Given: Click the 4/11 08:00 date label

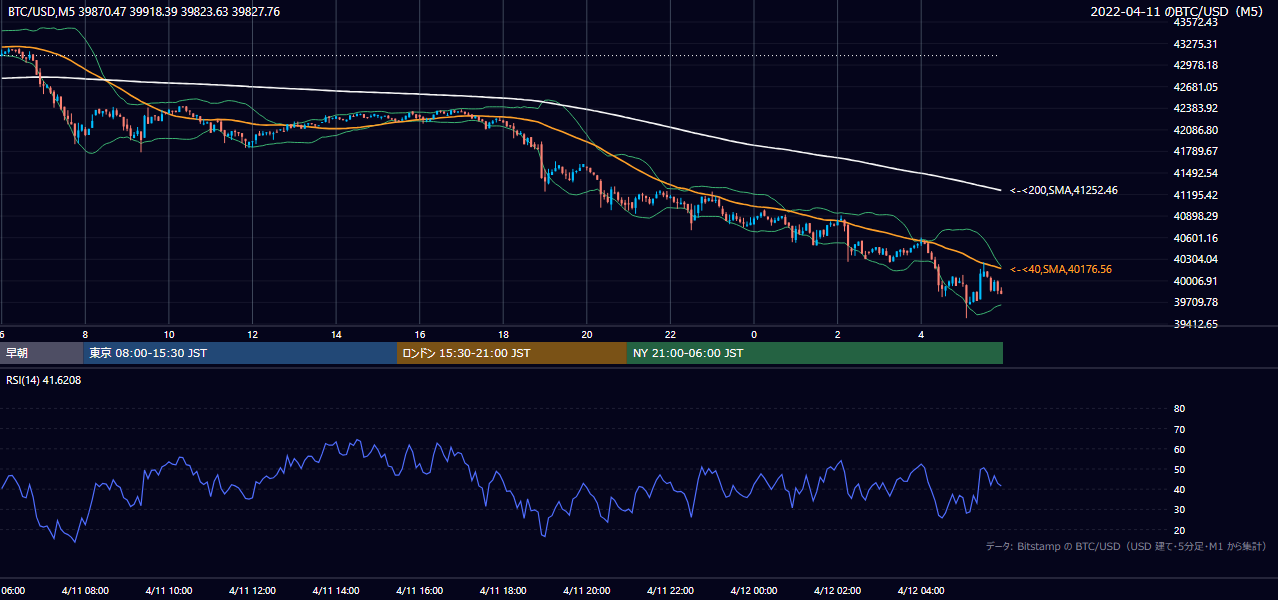Looking at the screenshot, I should (x=85, y=591).
